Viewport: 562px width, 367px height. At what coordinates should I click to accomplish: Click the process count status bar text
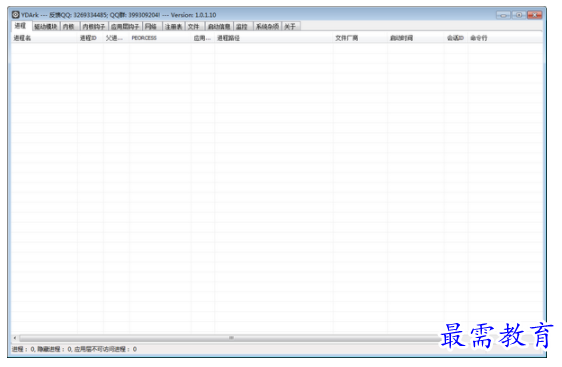click(x=74, y=349)
